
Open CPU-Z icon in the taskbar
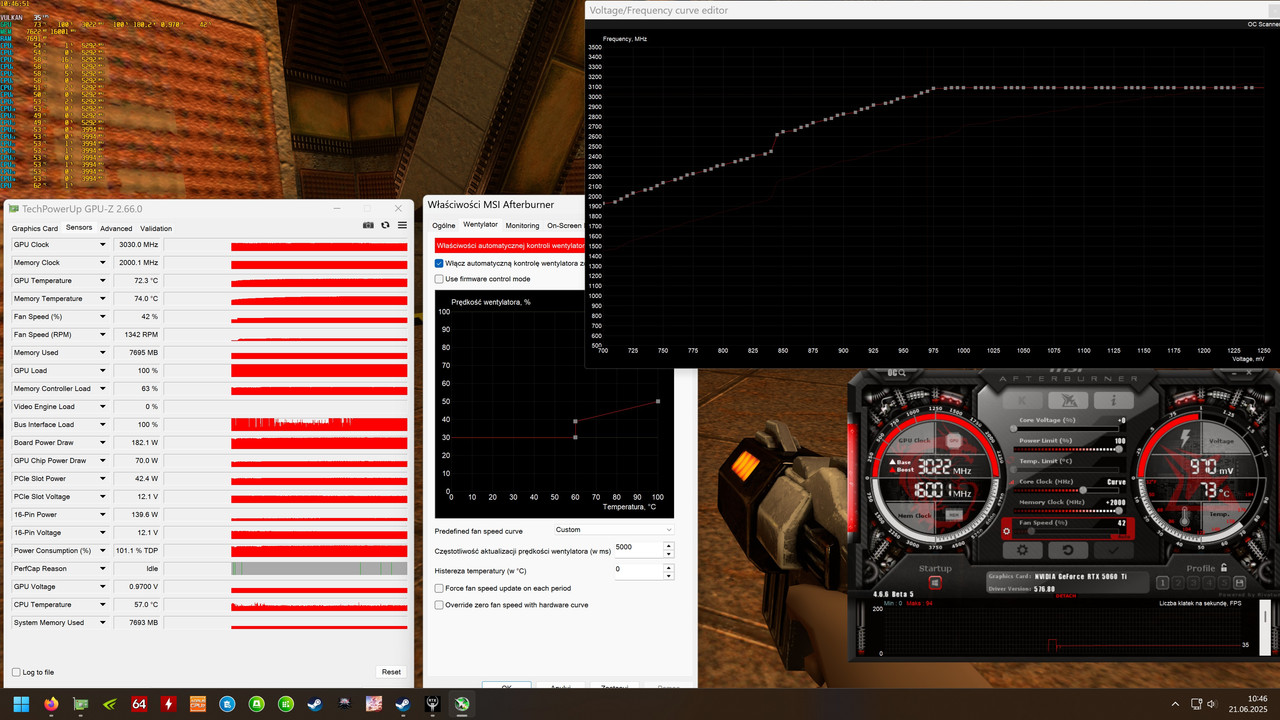click(x=198, y=703)
